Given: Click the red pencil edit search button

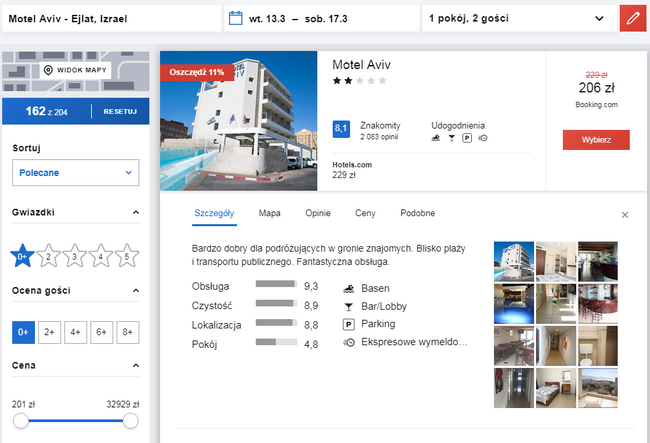Looking at the screenshot, I should 633,18.
